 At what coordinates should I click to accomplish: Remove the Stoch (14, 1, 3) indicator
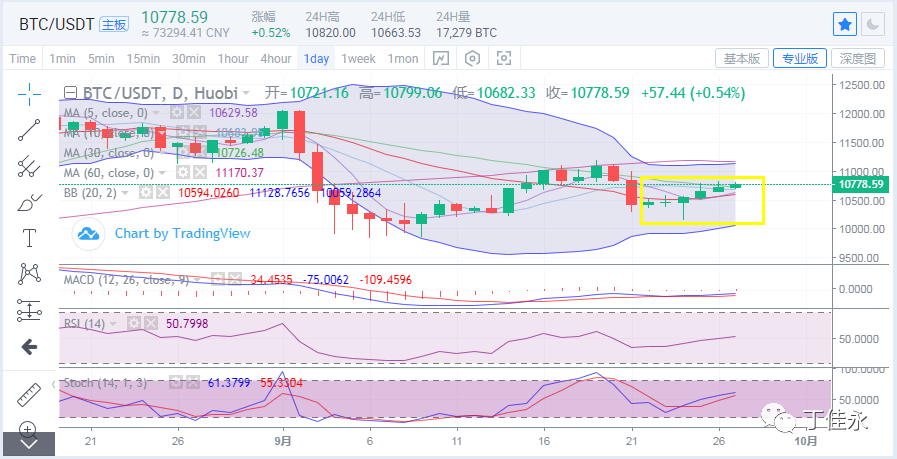pos(193,382)
